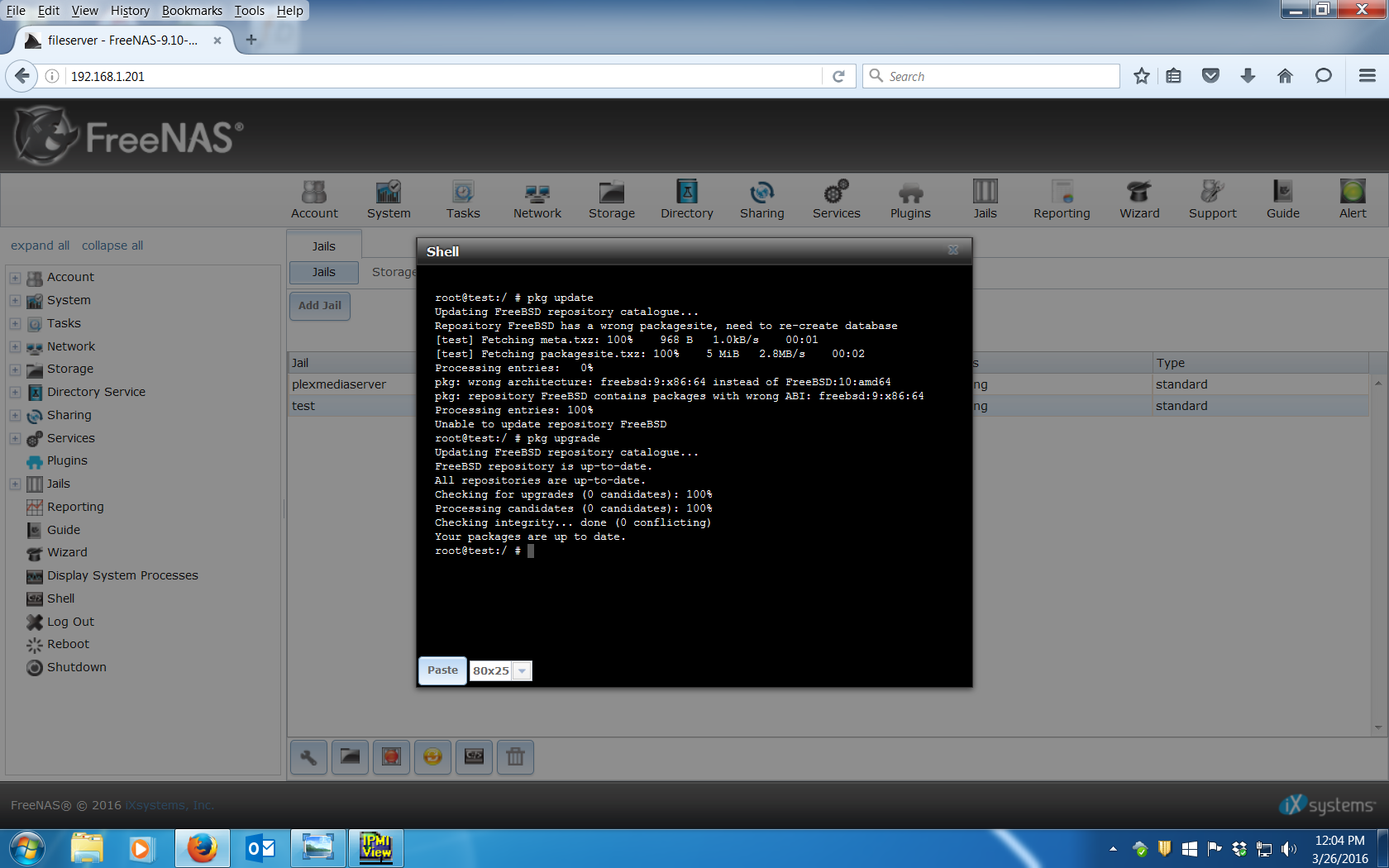1389x868 pixels.
Task: Click the restart-jail icon
Action: (x=432, y=756)
